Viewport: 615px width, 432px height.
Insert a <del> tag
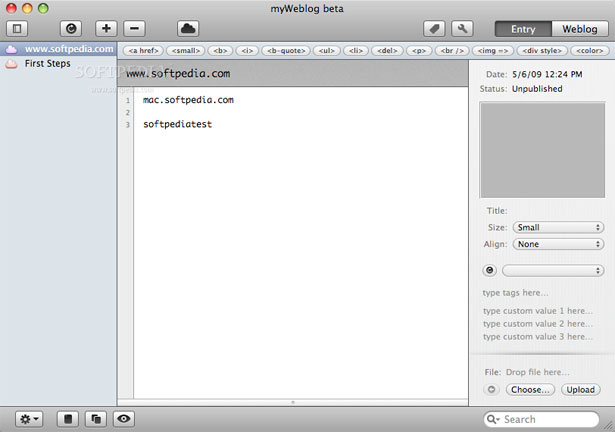point(388,51)
